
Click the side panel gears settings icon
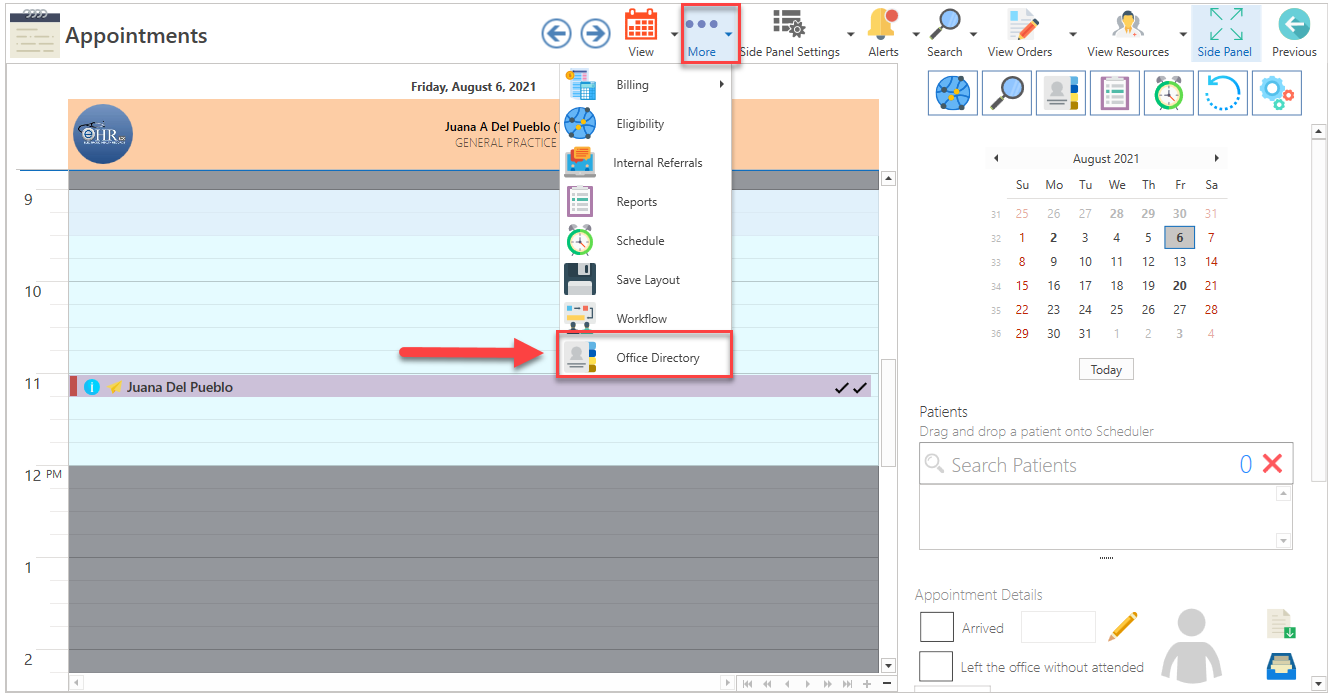[x=1277, y=93]
